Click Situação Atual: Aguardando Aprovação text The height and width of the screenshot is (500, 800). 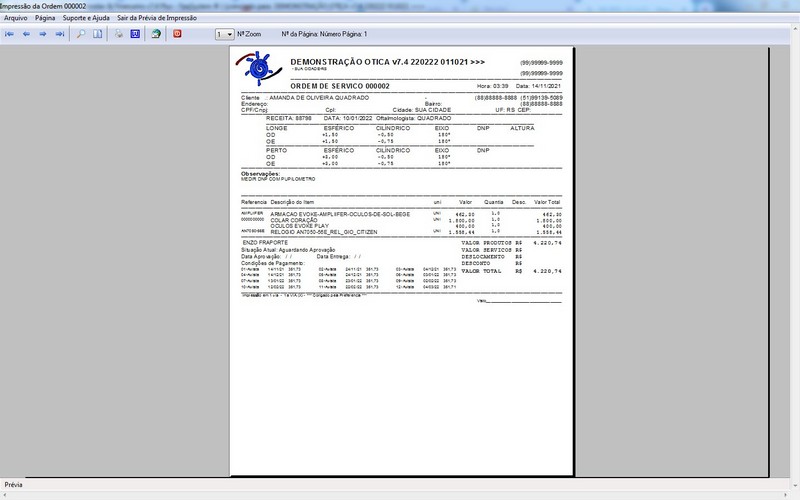[x=288, y=250]
